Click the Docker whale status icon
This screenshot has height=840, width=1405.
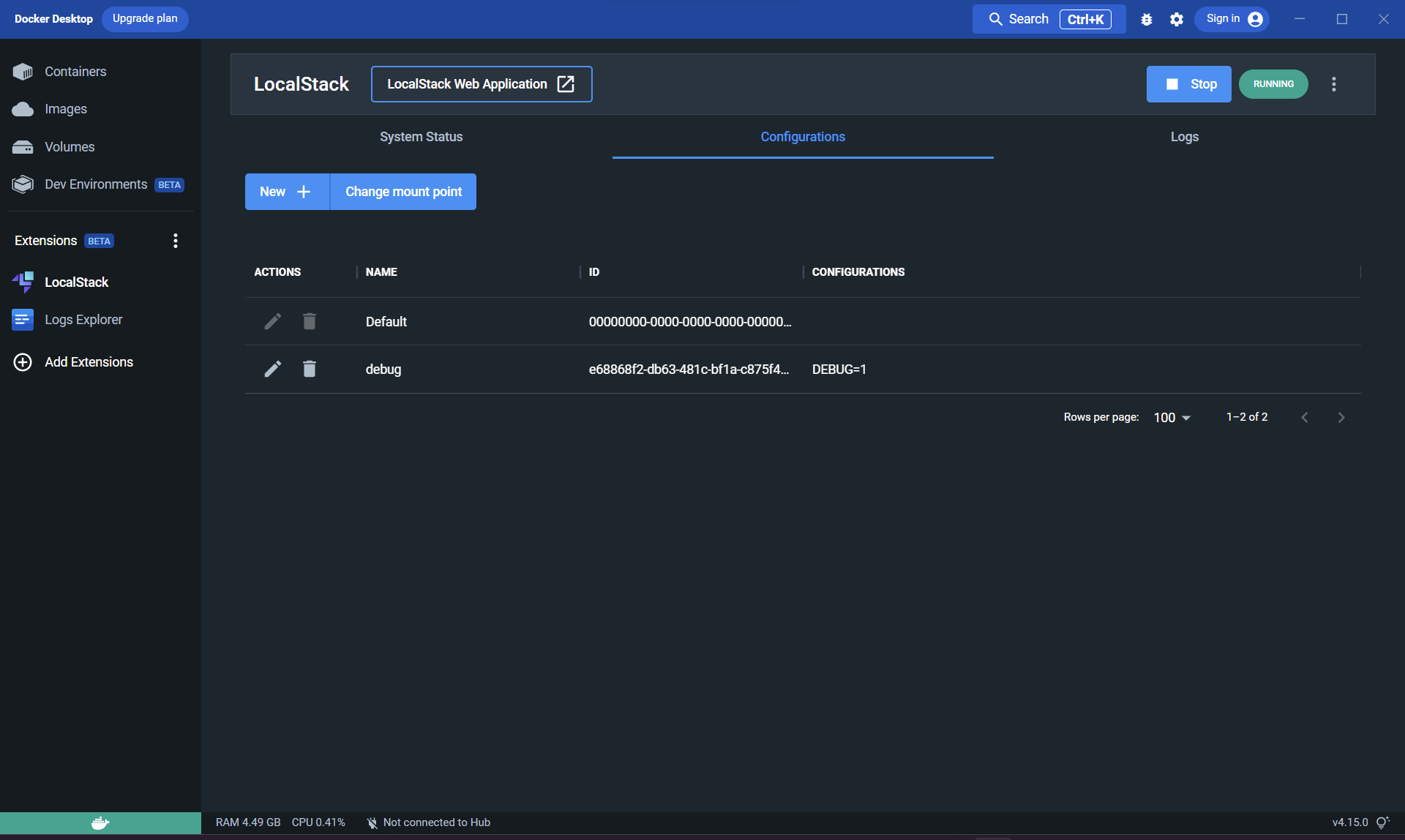tap(100, 823)
